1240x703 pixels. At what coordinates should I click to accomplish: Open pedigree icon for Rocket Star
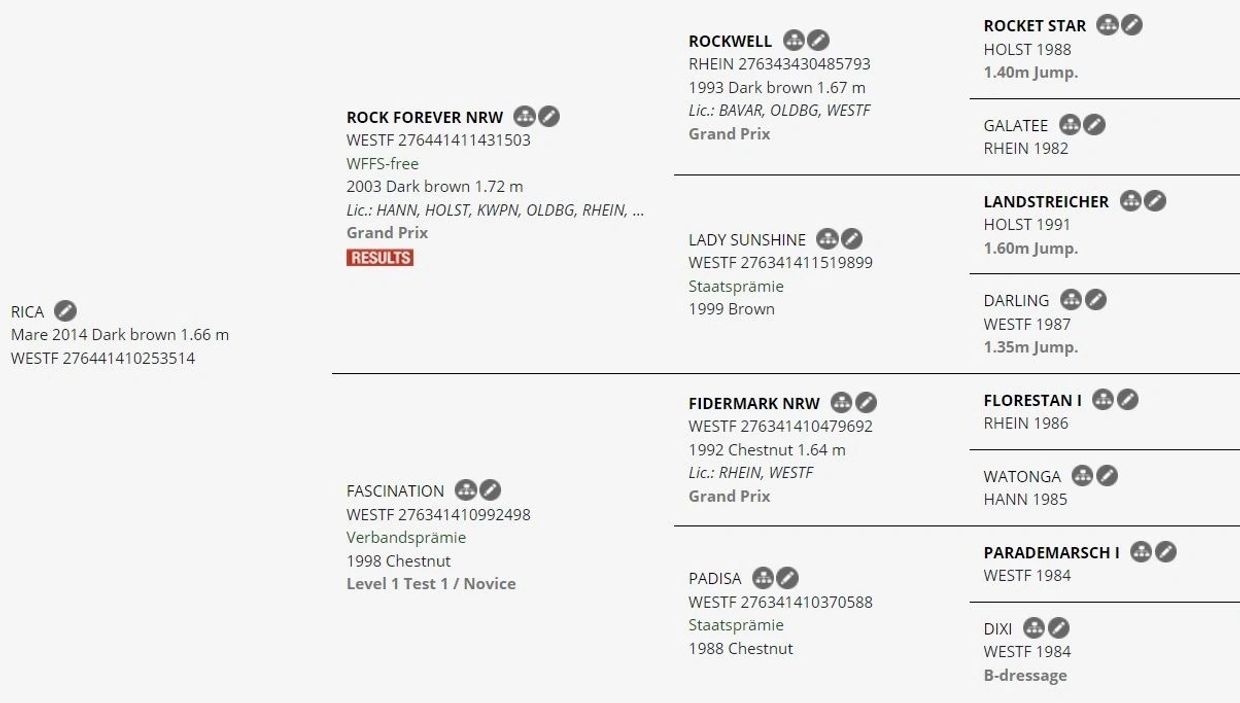point(1107,25)
